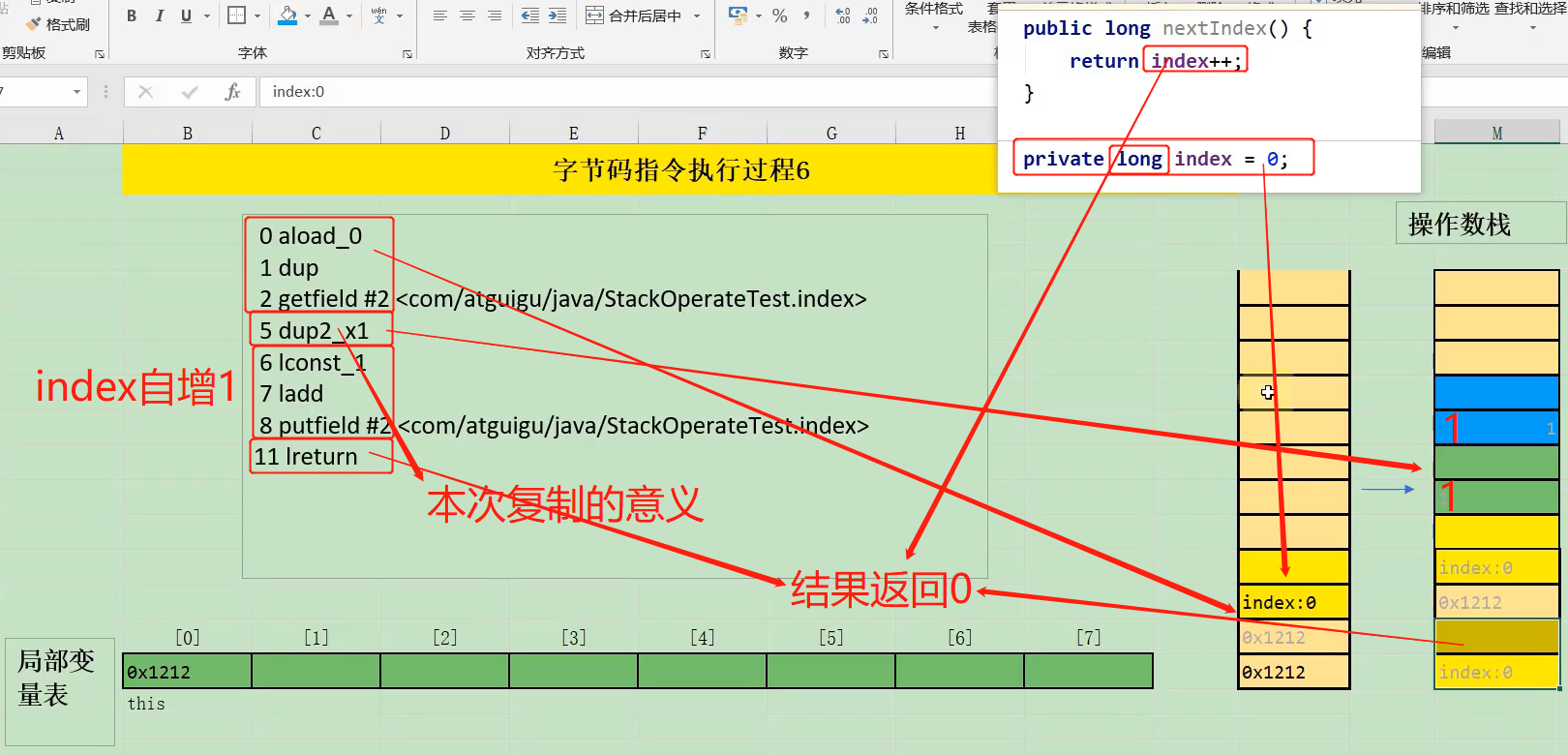Toggle Italic formatting

click(x=159, y=15)
